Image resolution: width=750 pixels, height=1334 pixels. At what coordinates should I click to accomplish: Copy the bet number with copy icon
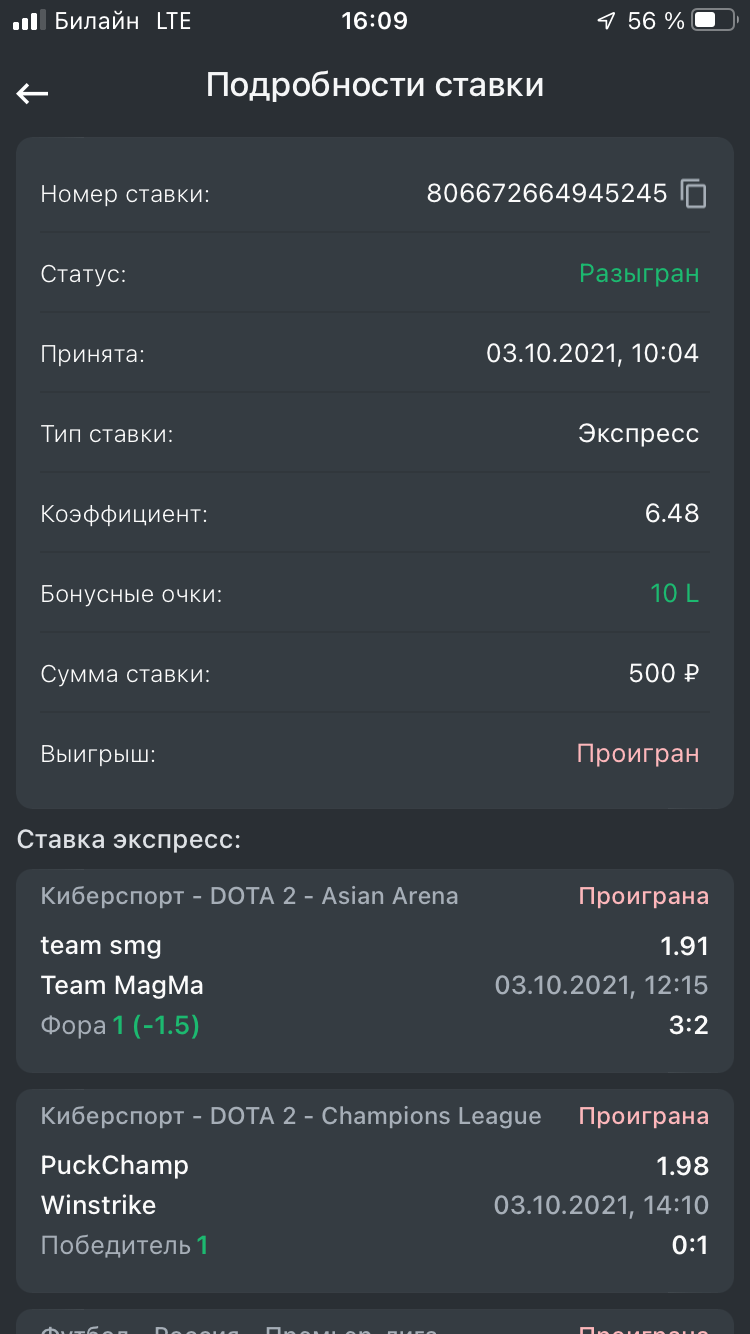[x=694, y=193]
